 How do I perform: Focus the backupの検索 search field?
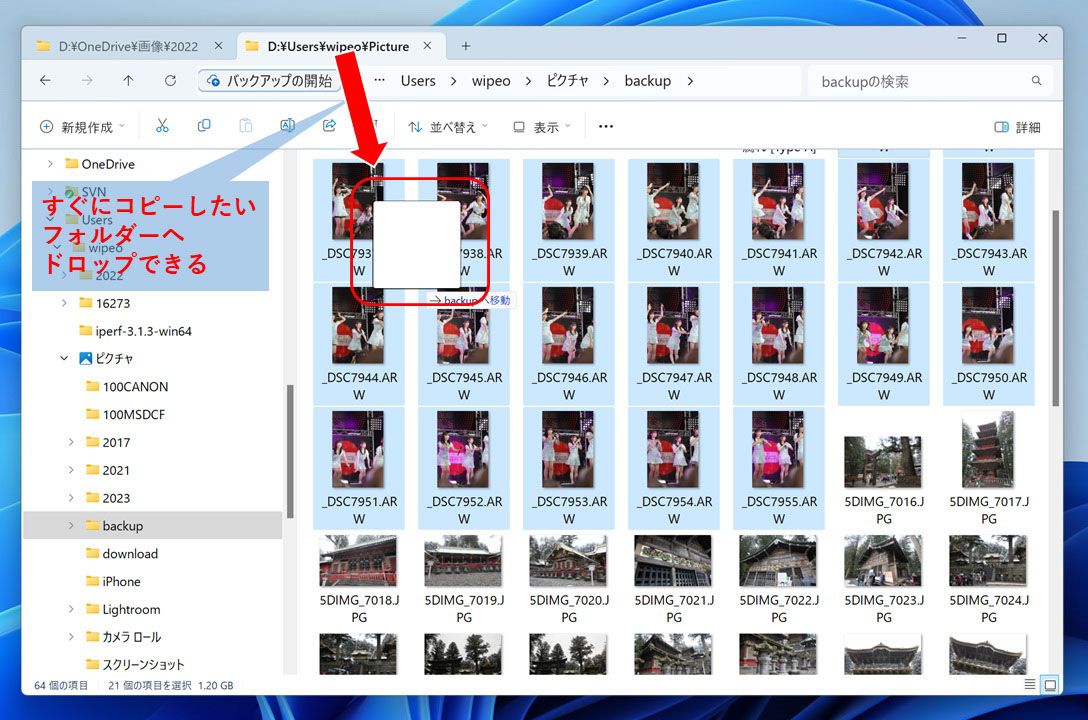point(930,81)
